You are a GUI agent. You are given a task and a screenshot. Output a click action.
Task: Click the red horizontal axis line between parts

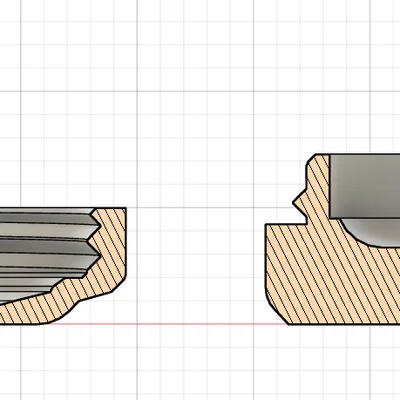click(168, 324)
